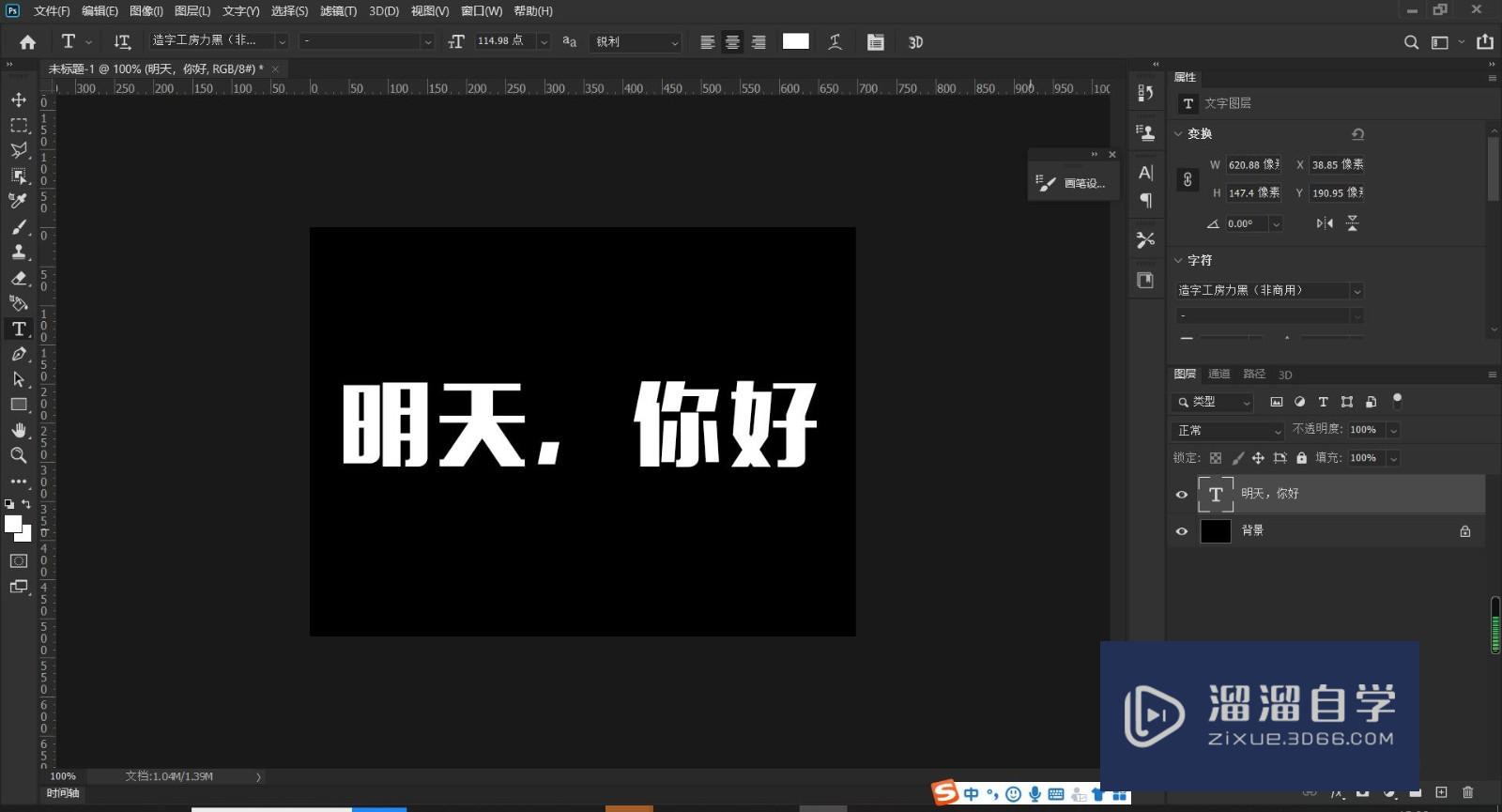1502x812 pixels.
Task: Toggle Quick Mask mode
Action: point(19,560)
